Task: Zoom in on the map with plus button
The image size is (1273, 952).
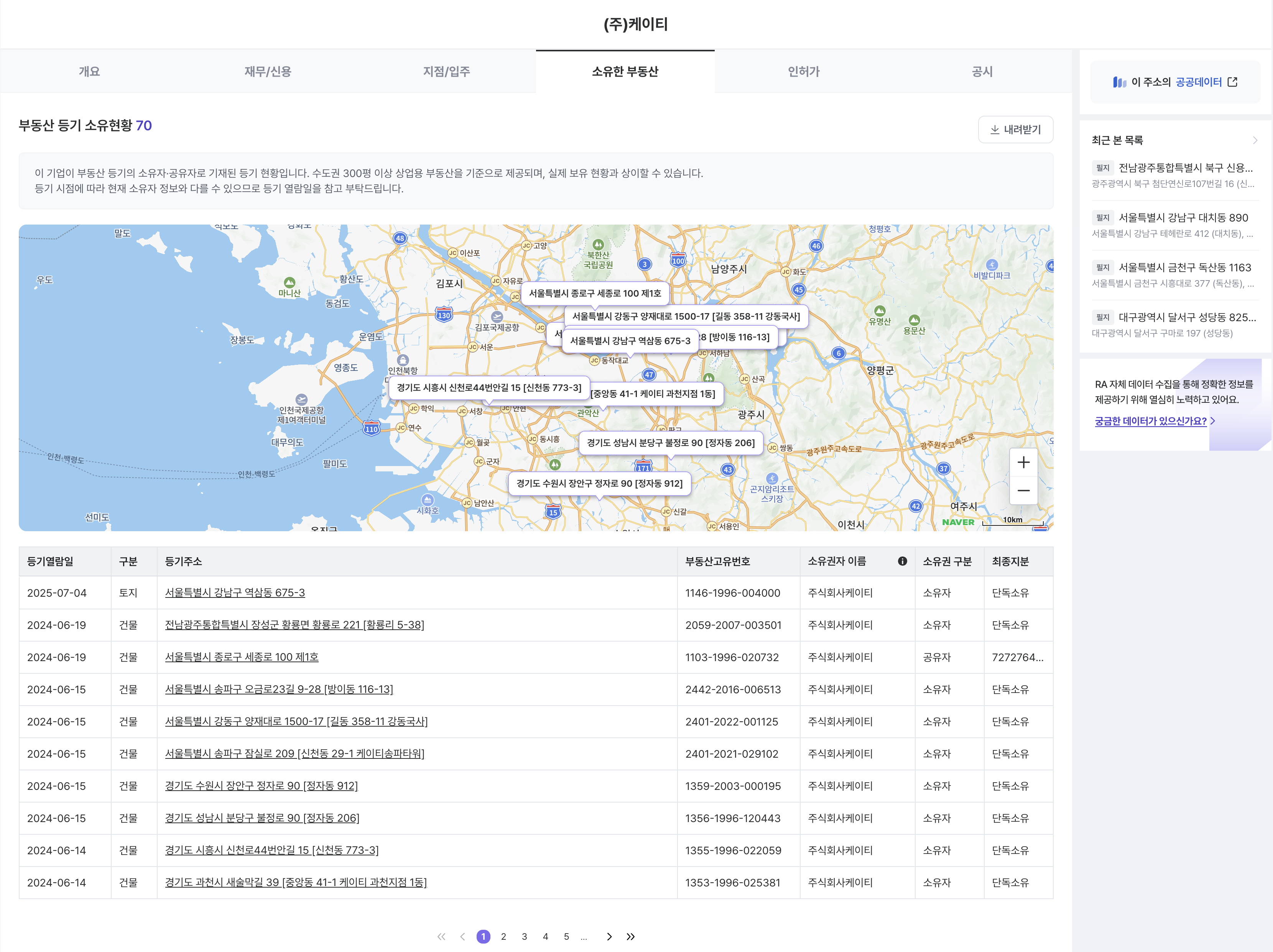Action: [1023, 463]
